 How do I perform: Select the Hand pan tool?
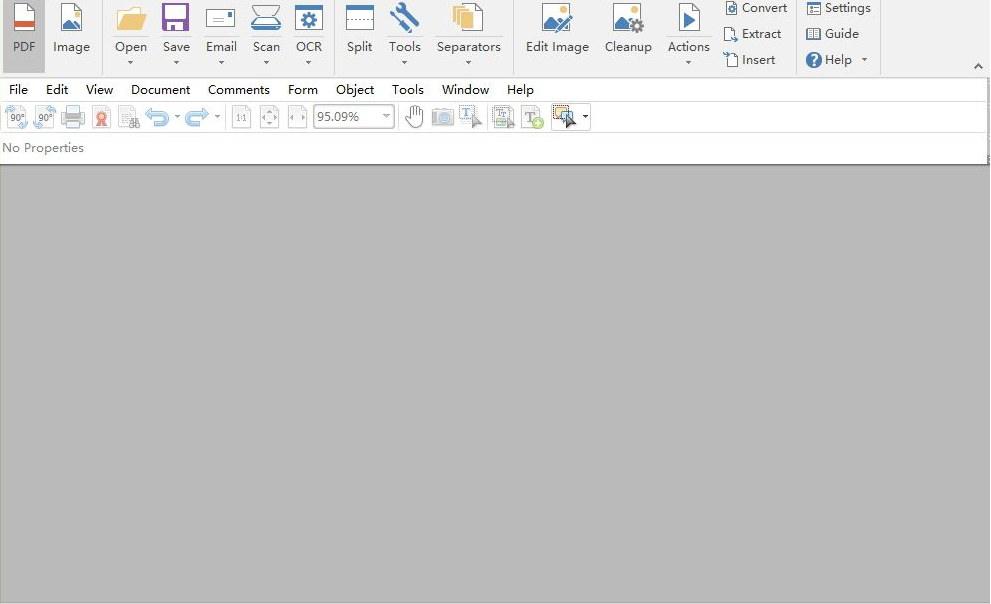(414, 117)
